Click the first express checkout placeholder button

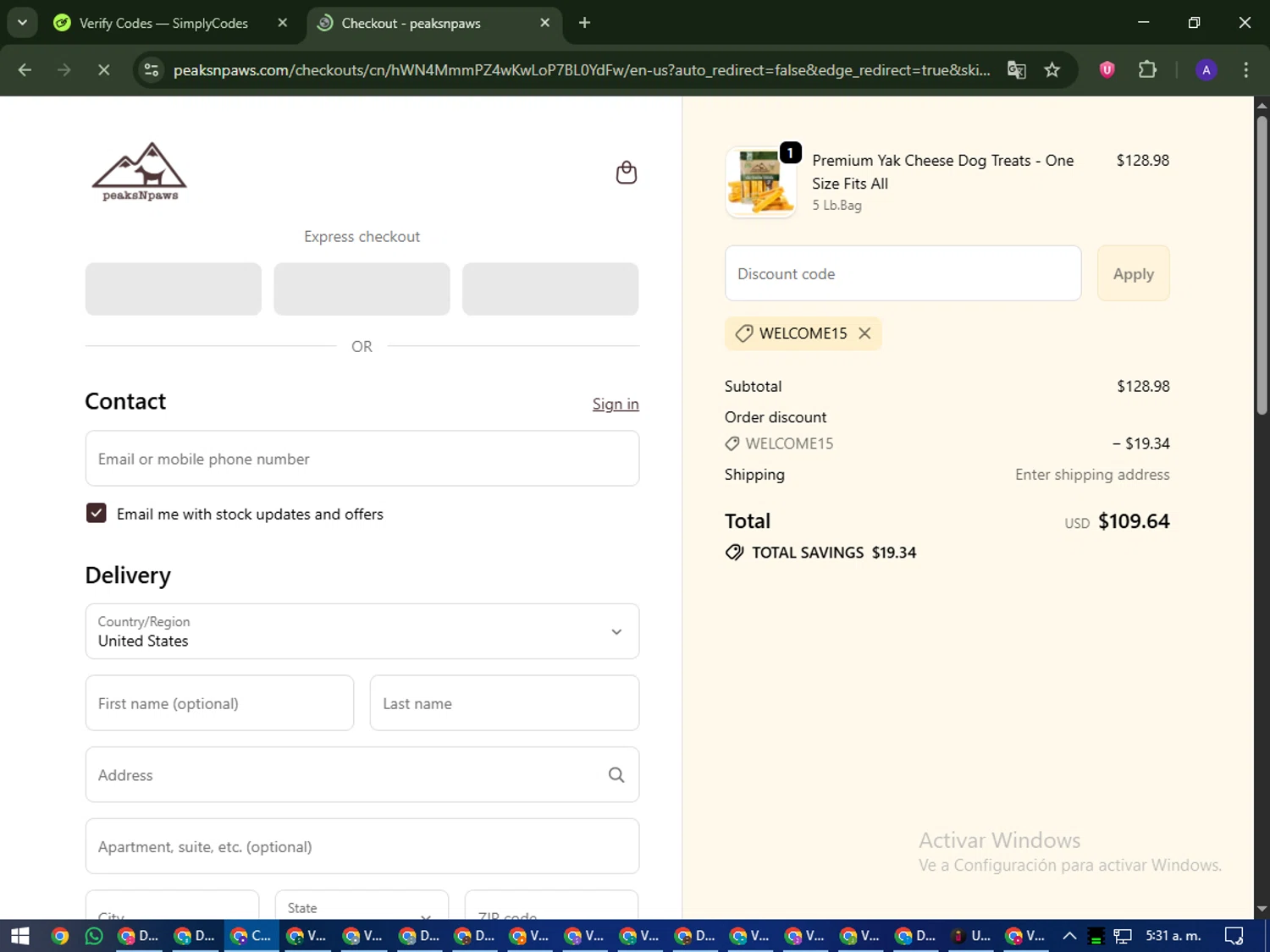point(174,289)
